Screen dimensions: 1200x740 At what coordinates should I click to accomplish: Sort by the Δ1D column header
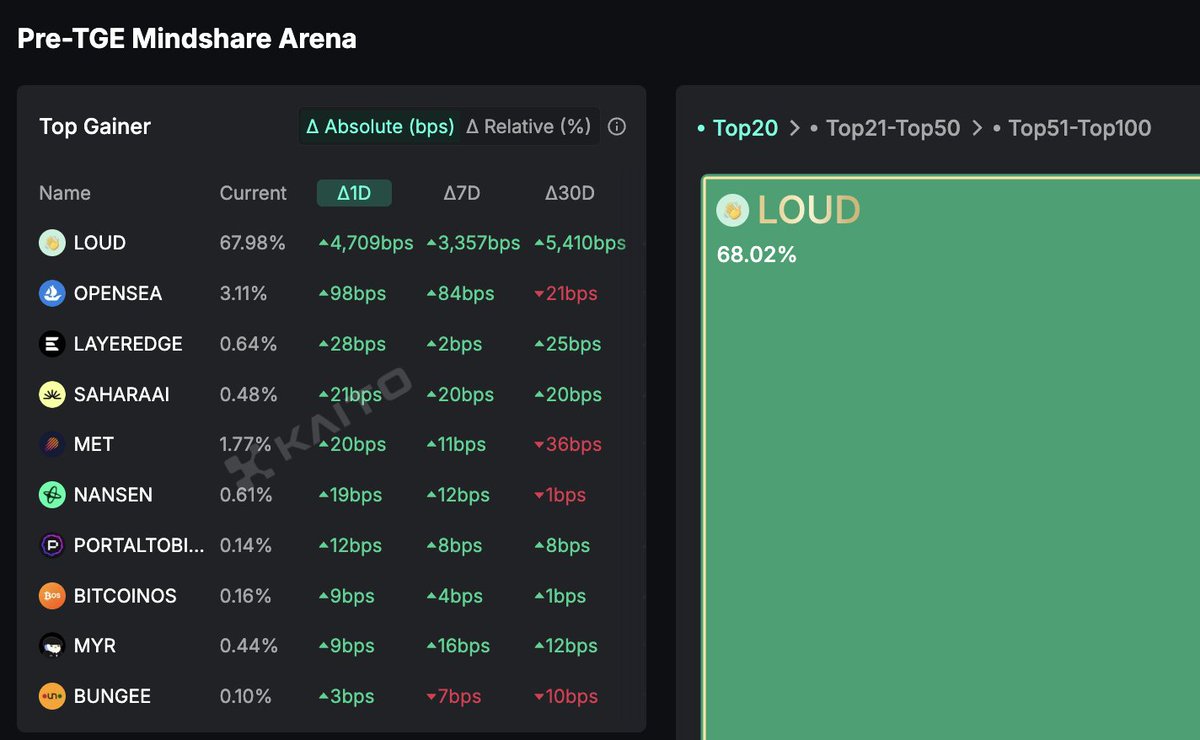(x=354, y=193)
